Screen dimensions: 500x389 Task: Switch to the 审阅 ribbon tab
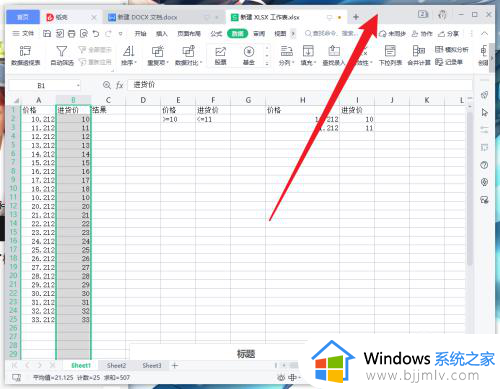[259, 33]
